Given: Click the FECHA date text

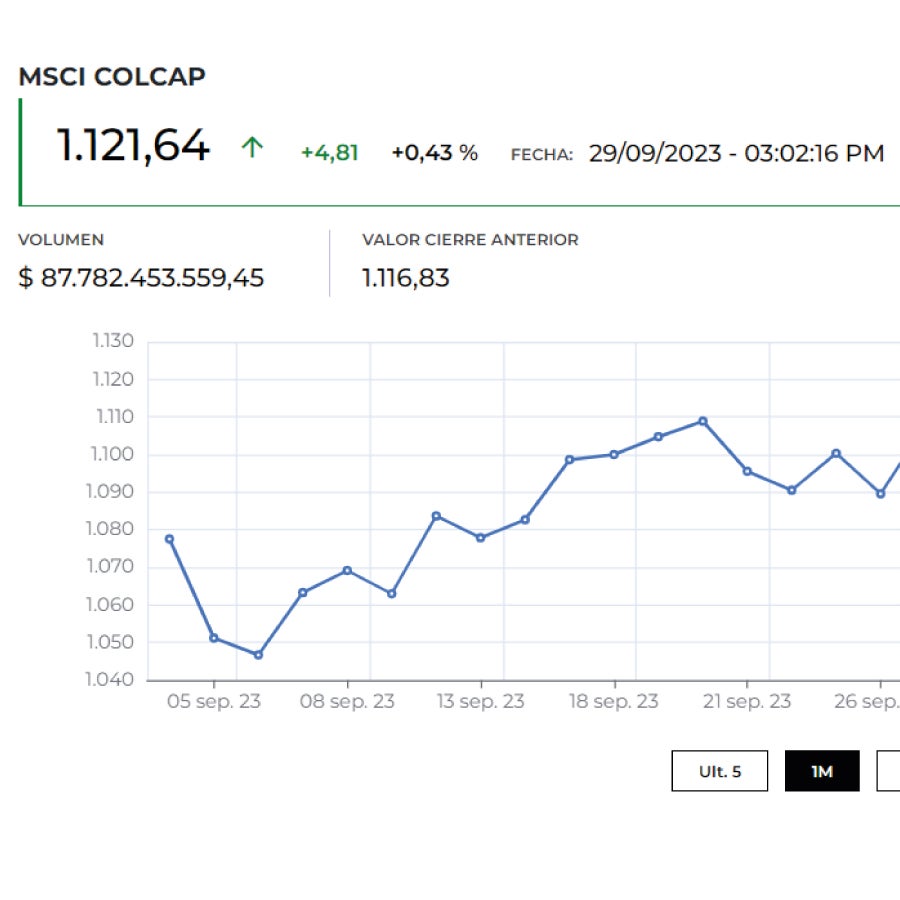Looking at the screenshot, I should pos(737,152).
